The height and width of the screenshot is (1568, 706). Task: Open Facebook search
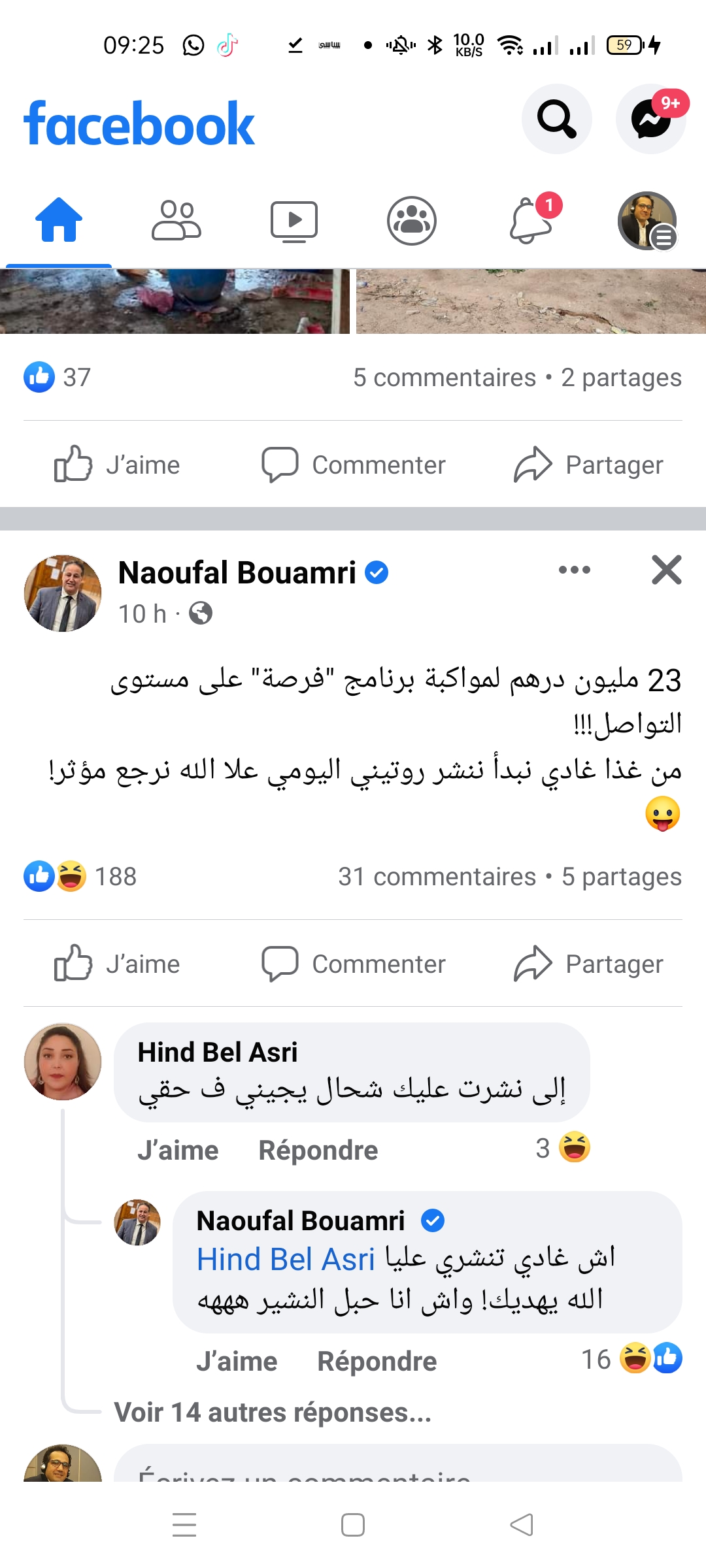pos(556,119)
